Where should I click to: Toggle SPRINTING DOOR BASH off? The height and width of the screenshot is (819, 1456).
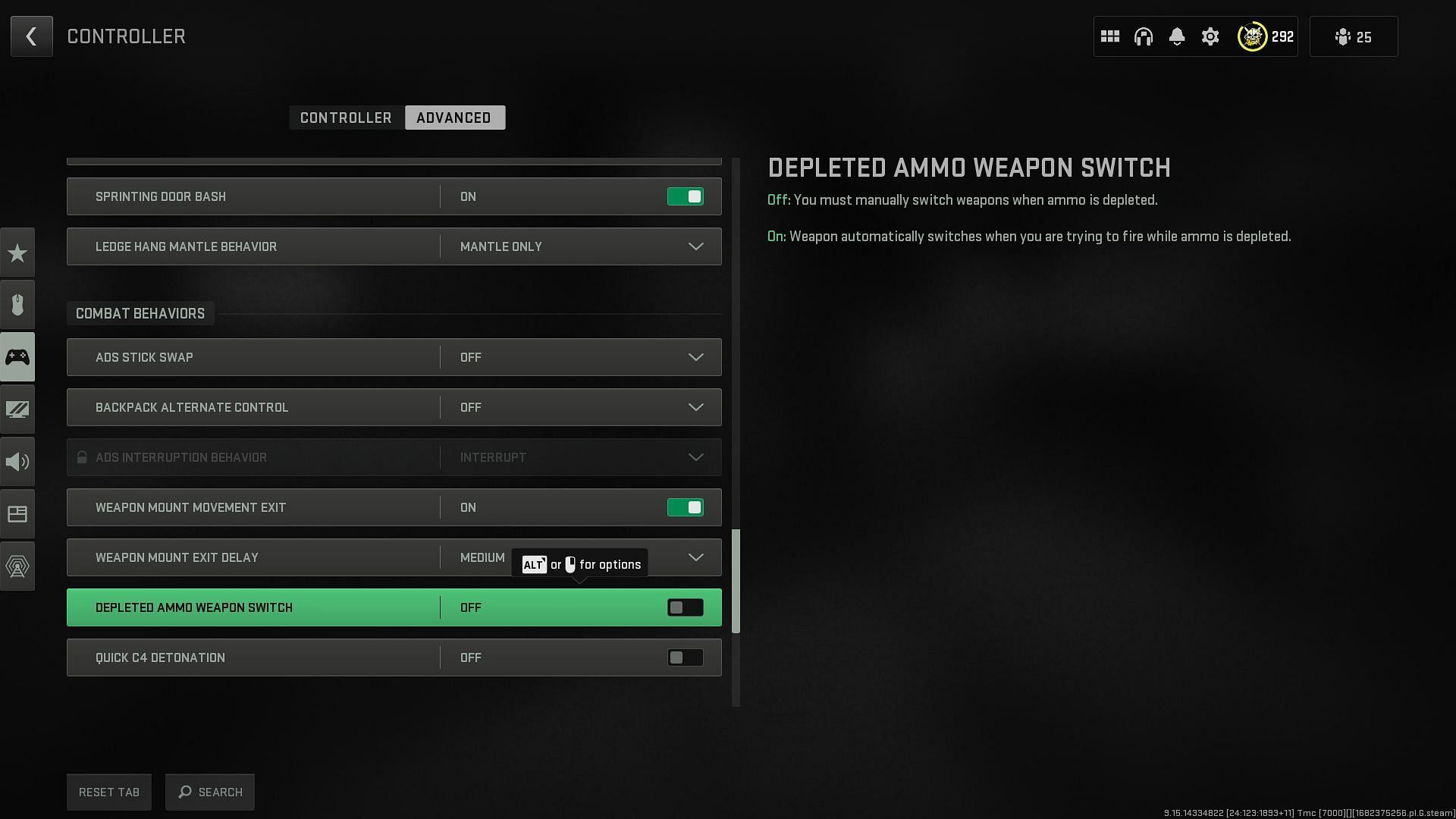[686, 196]
